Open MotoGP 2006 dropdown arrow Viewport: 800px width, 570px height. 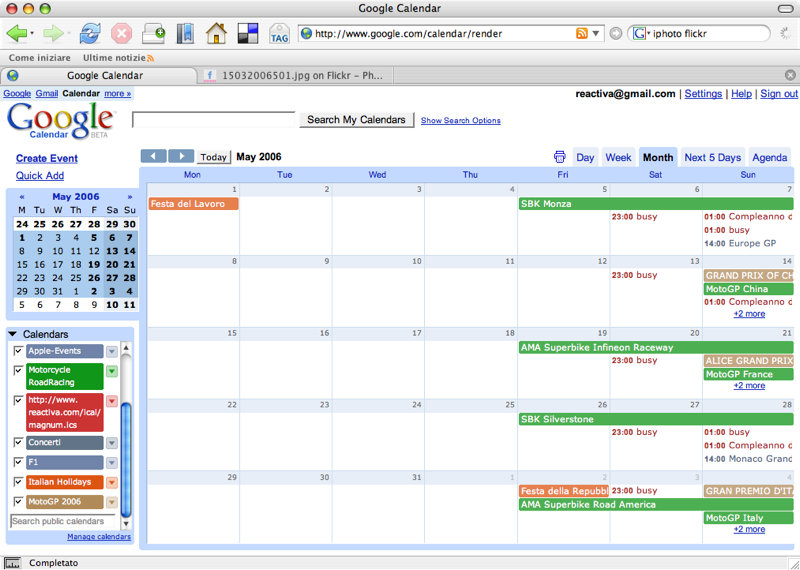[112, 502]
